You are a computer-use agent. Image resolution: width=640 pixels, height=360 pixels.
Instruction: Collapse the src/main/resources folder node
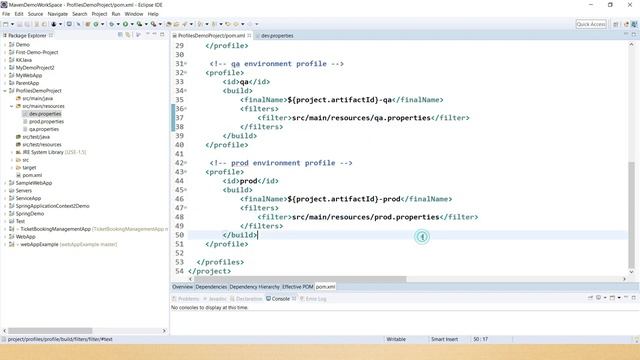tap(12, 106)
